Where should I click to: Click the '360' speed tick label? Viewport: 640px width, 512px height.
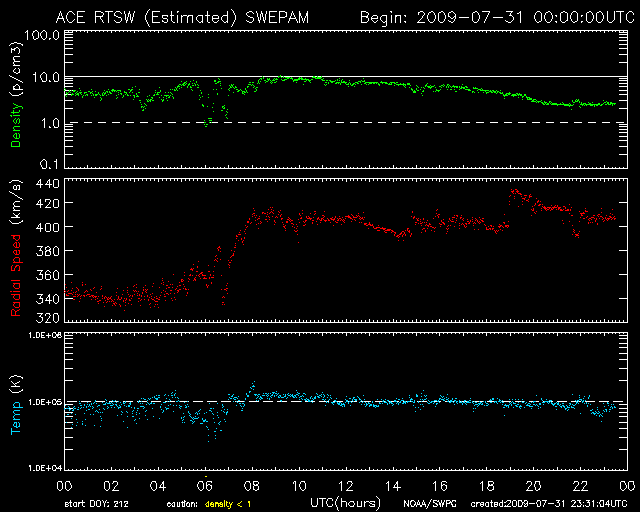(x=47, y=275)
